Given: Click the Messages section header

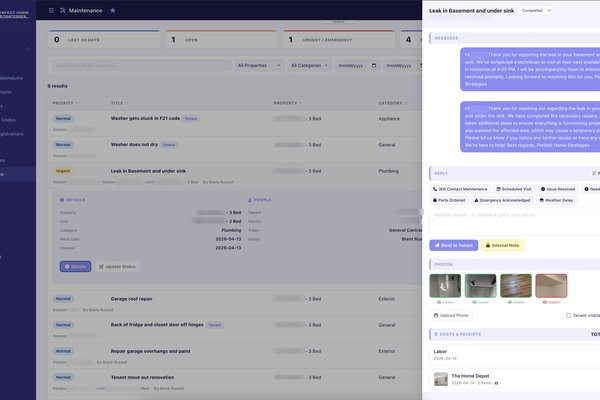Looking at the screenshot, I should pos(515,38).
